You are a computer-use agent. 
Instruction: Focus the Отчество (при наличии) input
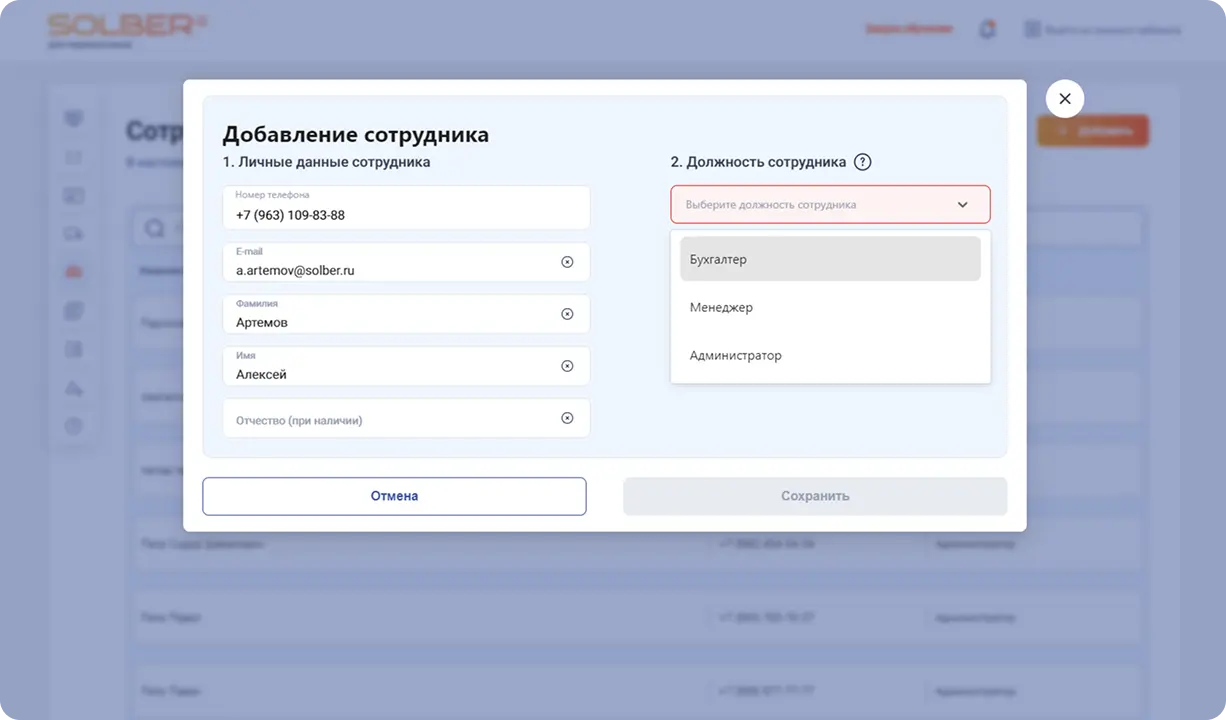tap(390, 420)
